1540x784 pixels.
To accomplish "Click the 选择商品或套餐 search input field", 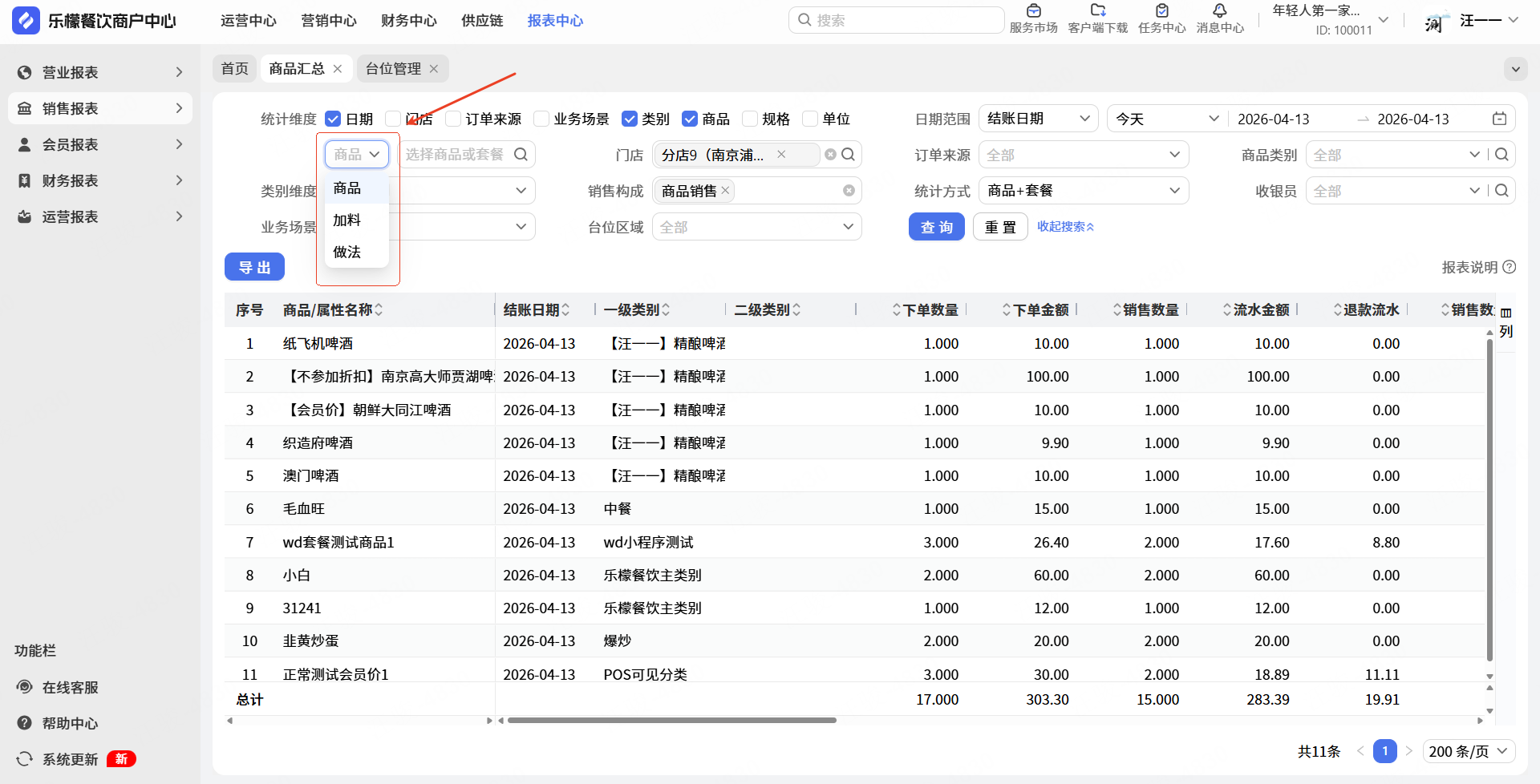I will 456,155.
